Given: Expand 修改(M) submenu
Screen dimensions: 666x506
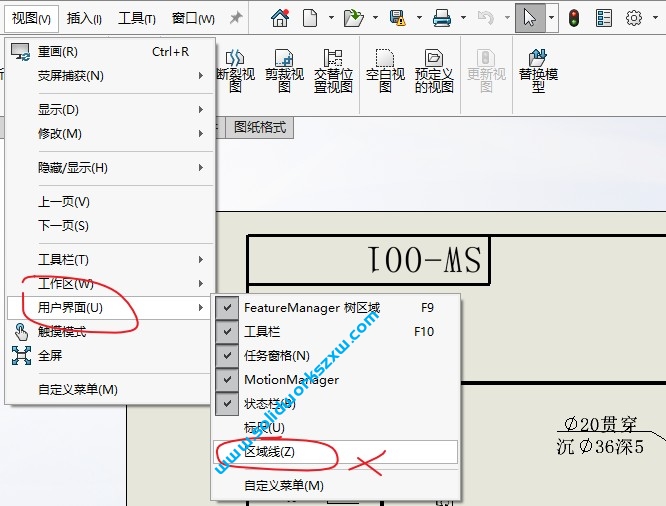Looking at the screenshot, I should [110, 133].
